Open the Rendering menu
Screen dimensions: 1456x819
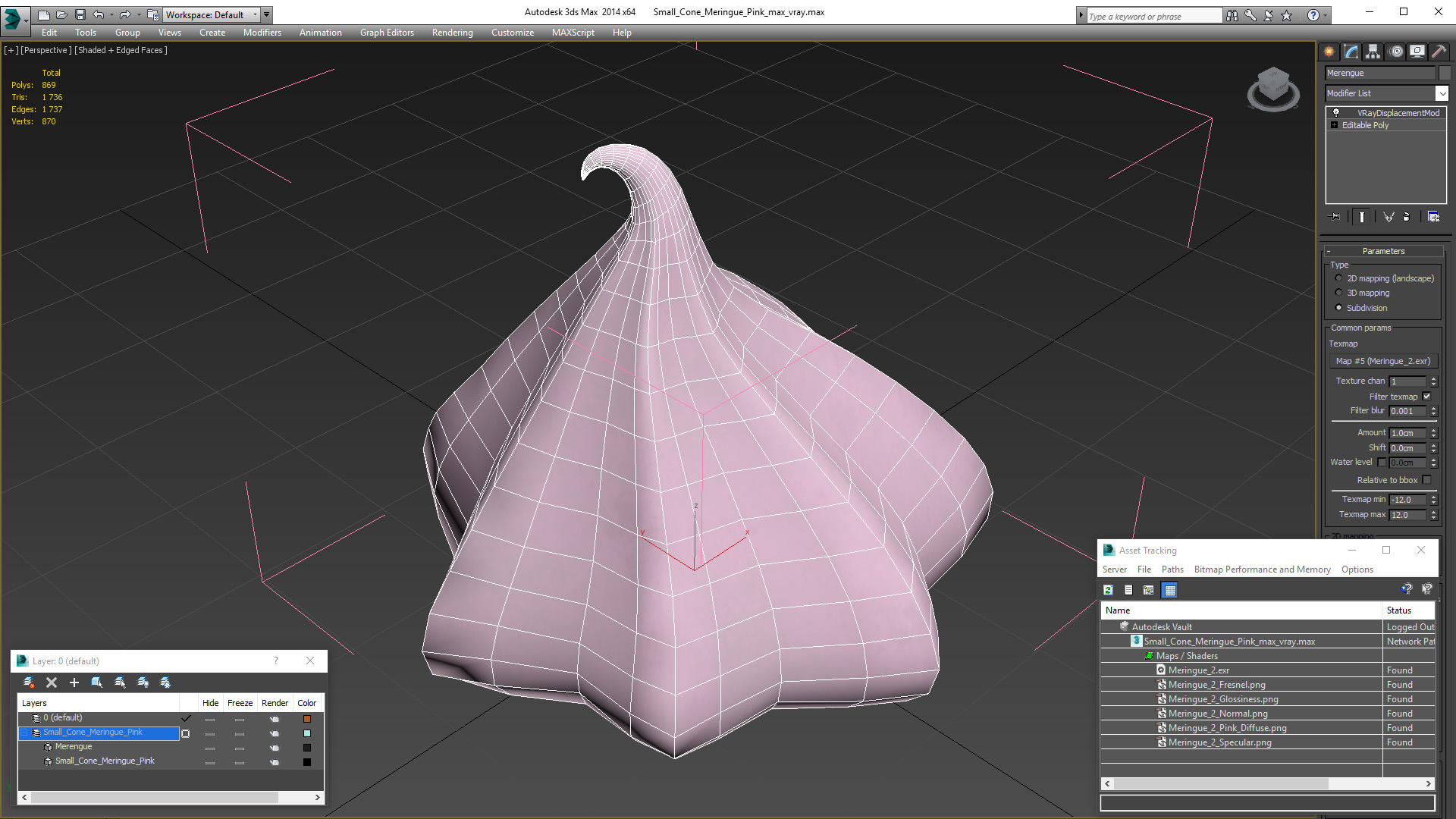(452, 33)
